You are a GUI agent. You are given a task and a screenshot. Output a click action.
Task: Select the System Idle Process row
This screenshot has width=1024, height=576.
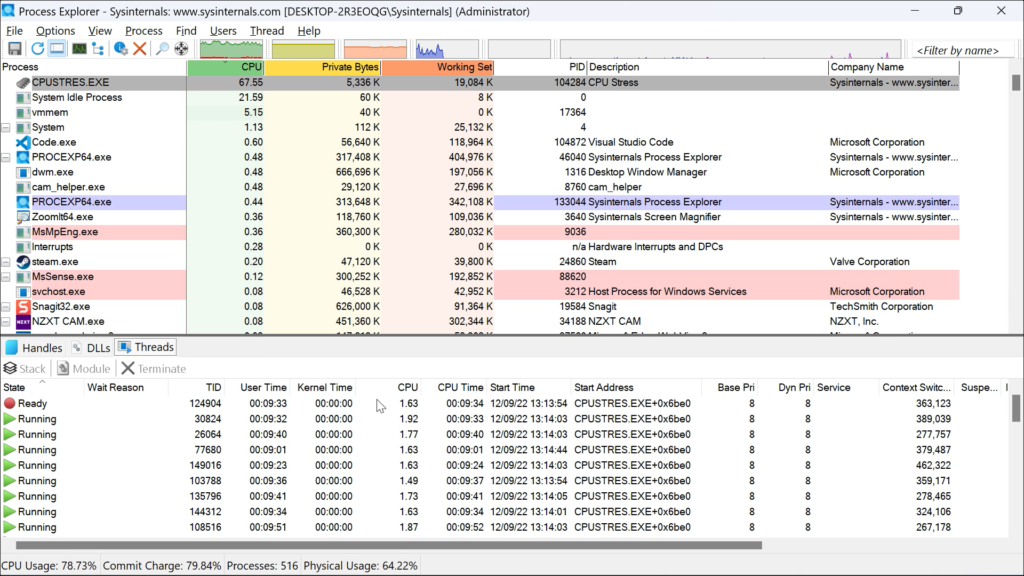[x=479, y=97]
